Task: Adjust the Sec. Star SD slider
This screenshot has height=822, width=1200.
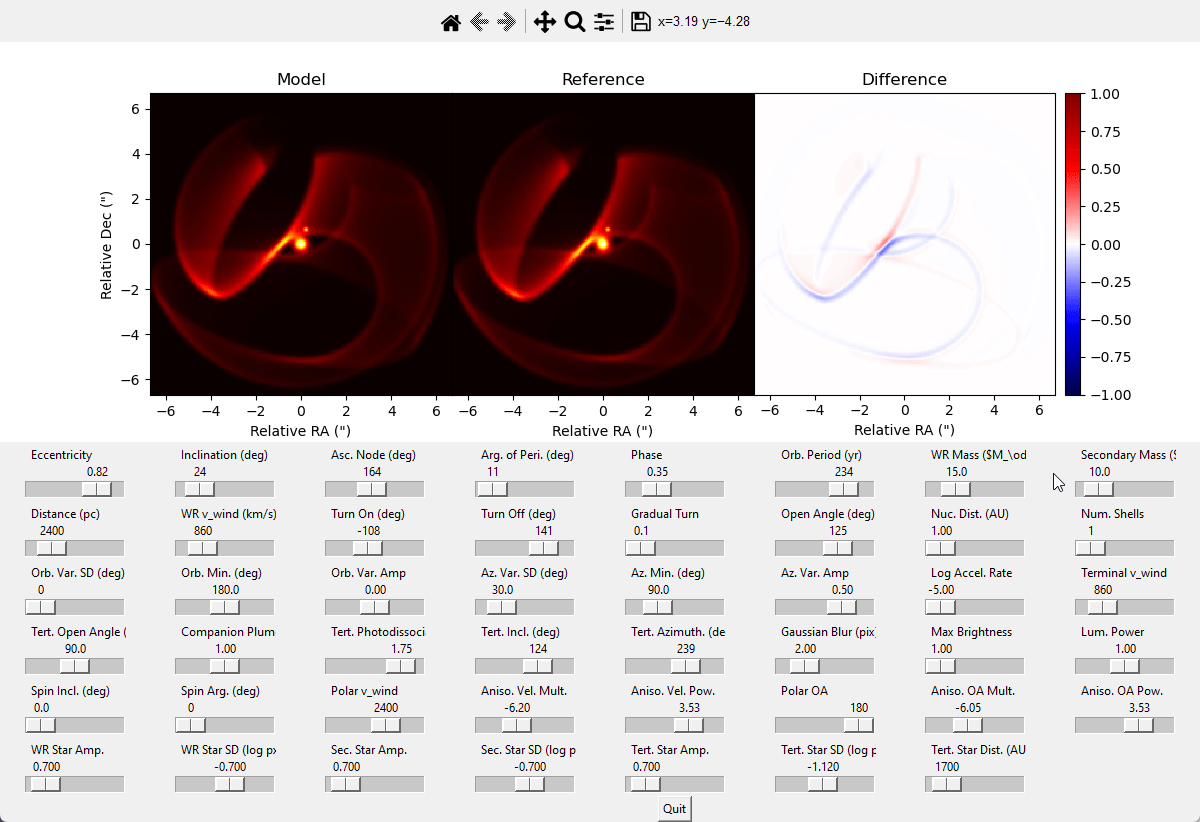Action: tap(524, 784)
